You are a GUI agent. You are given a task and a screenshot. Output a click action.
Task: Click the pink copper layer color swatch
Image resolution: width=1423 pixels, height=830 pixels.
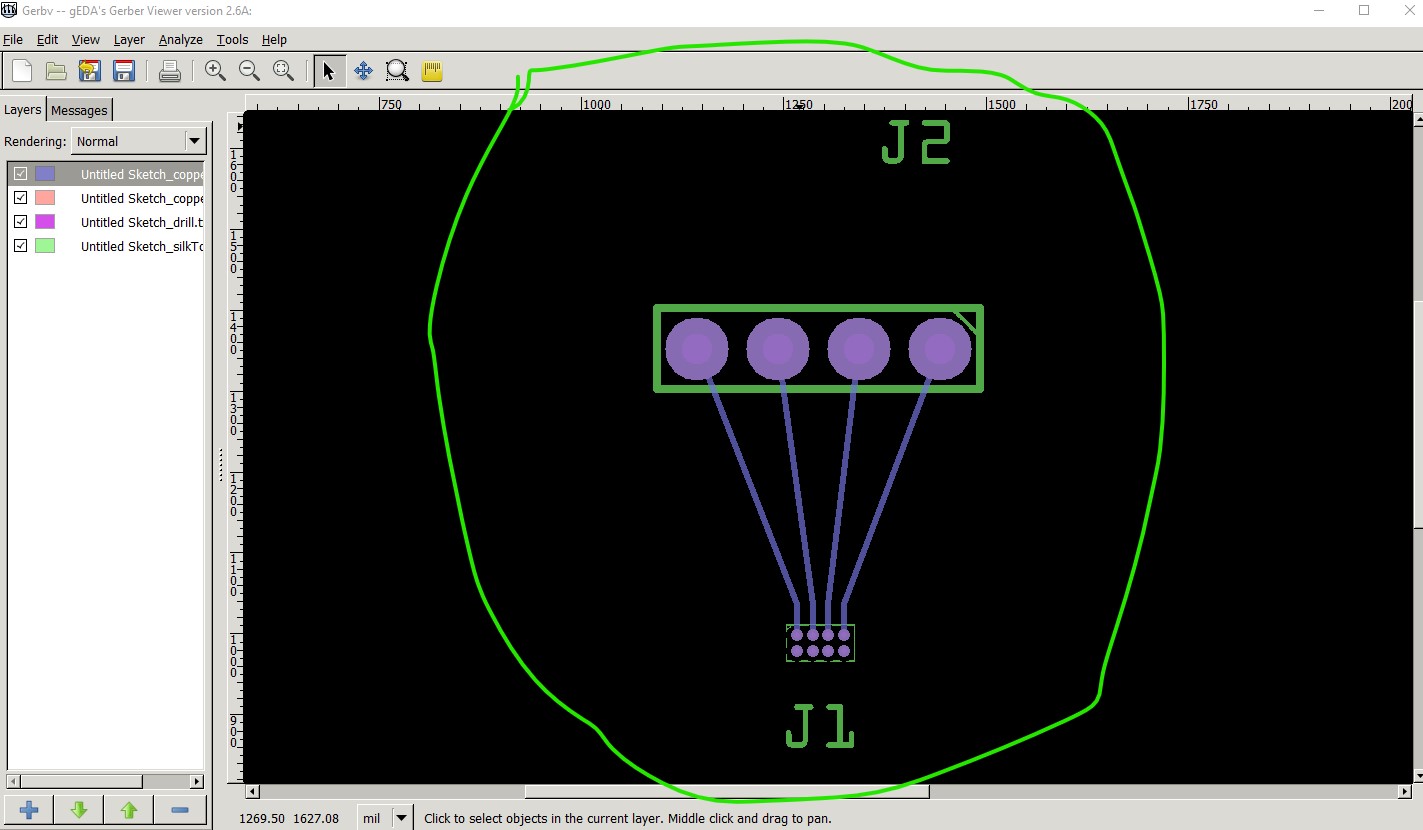click(45, 198)
